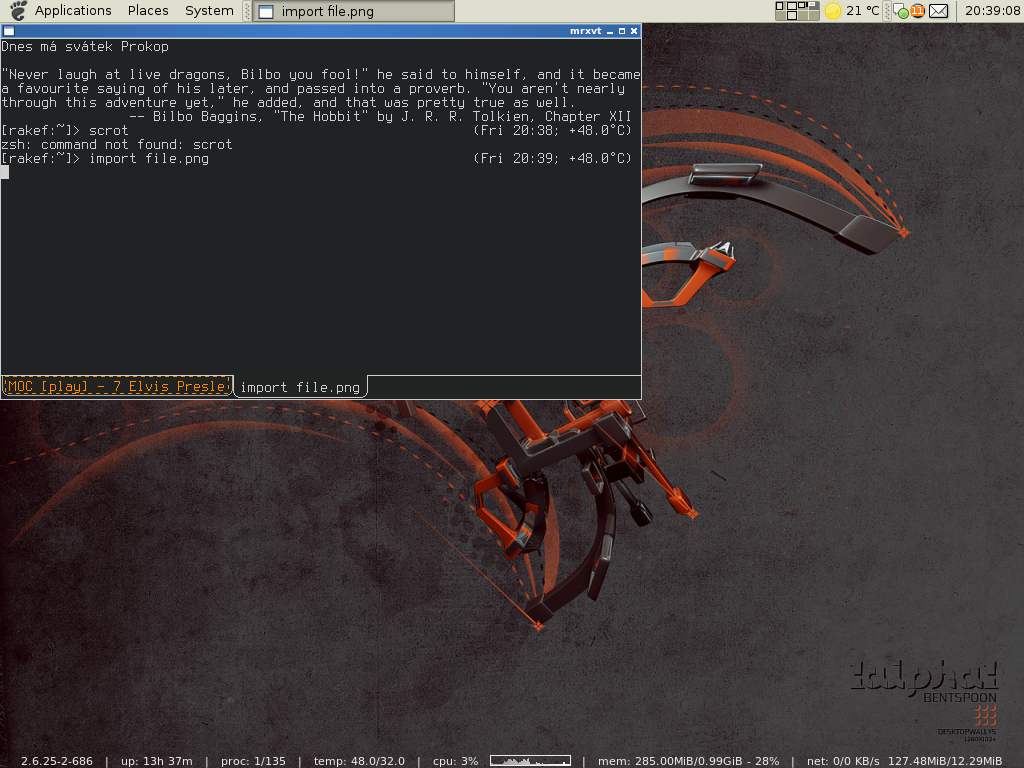The height and width of the screenshot is (768, 1024).
Task: Open the System menu
Action: tap(209, 10)
